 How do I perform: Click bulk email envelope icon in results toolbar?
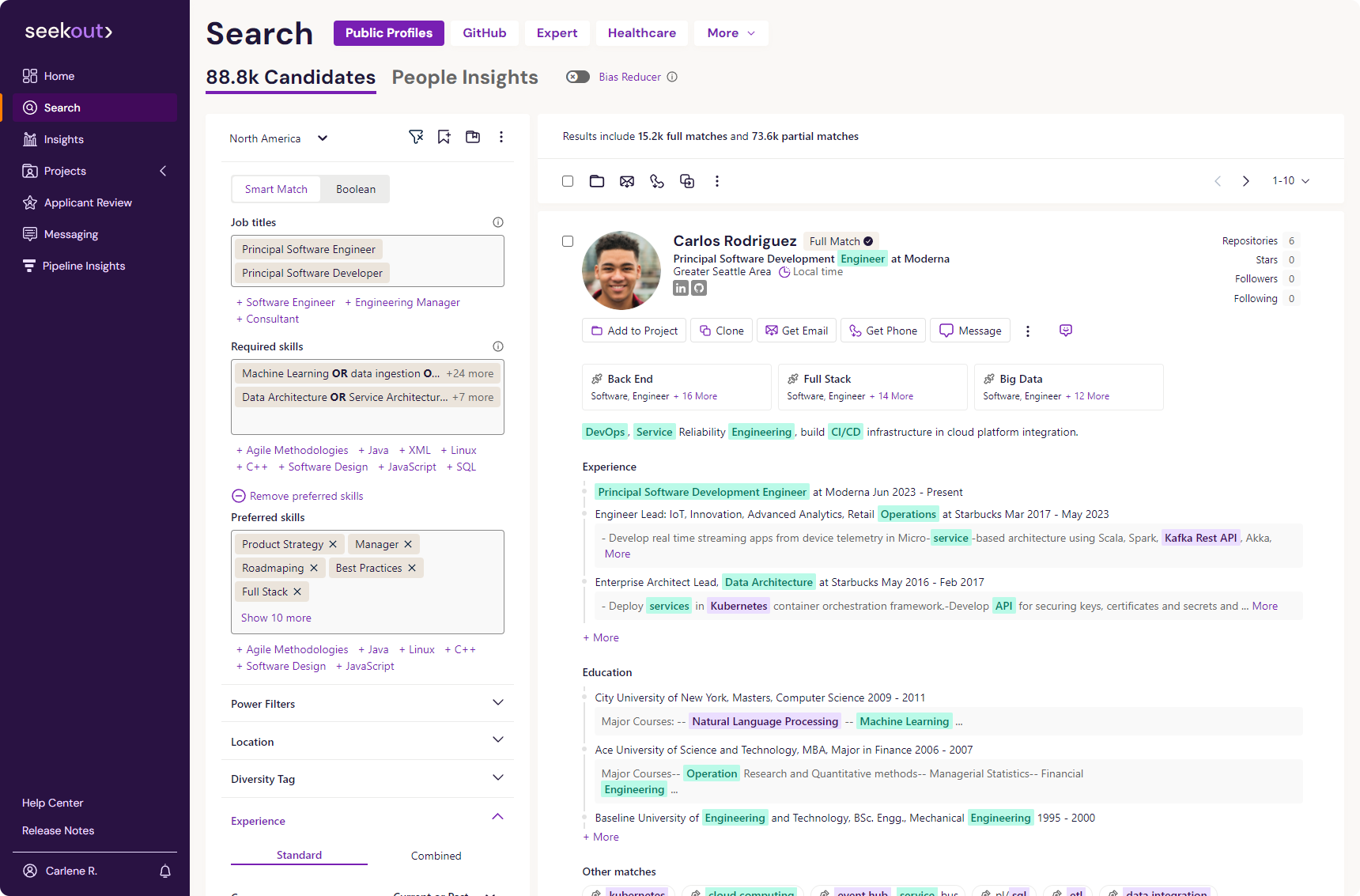coord(627,181)
